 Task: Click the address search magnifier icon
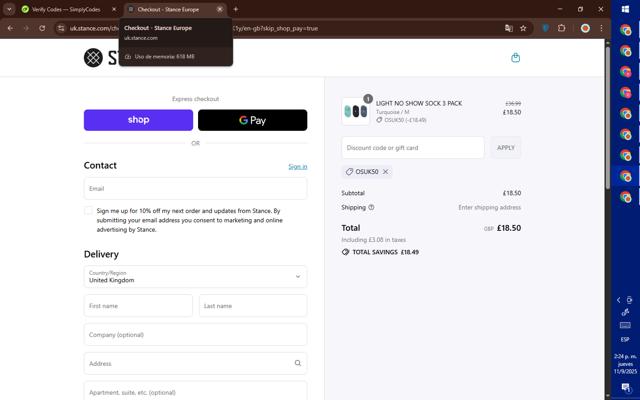[x=298, y=363]
